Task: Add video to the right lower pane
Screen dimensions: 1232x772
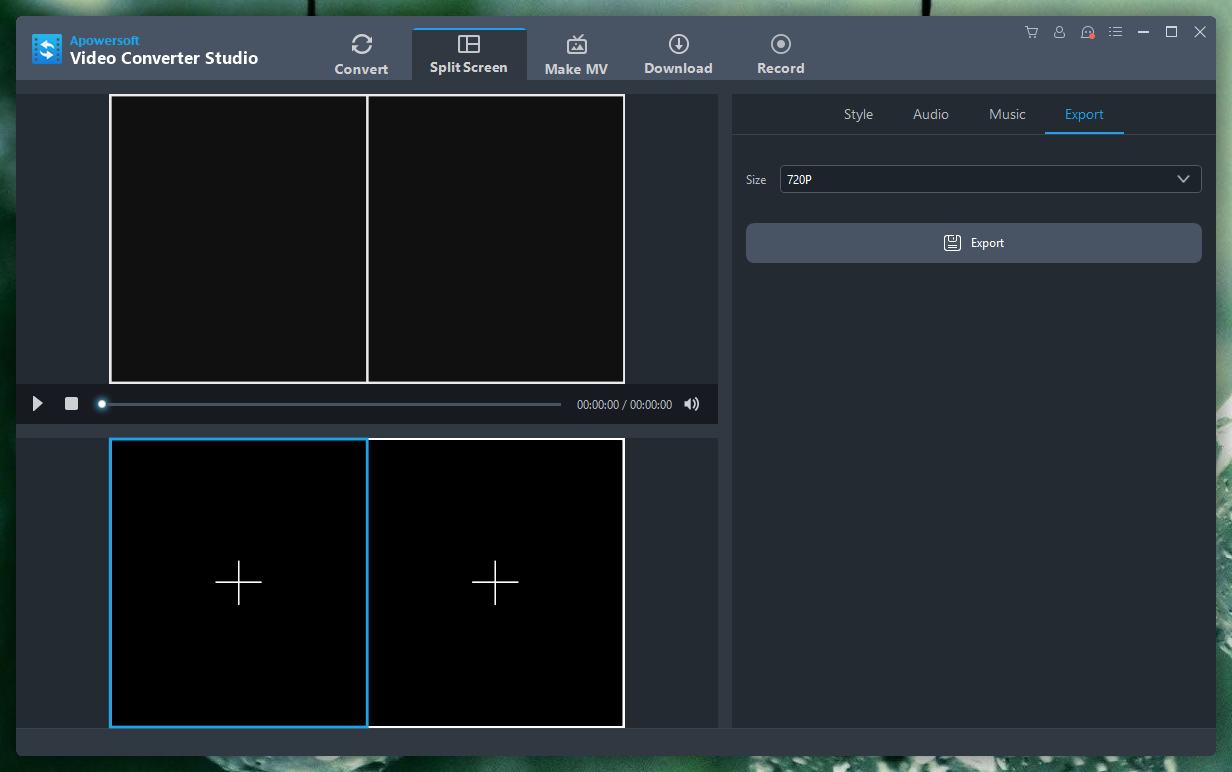Action: point(496,583)
